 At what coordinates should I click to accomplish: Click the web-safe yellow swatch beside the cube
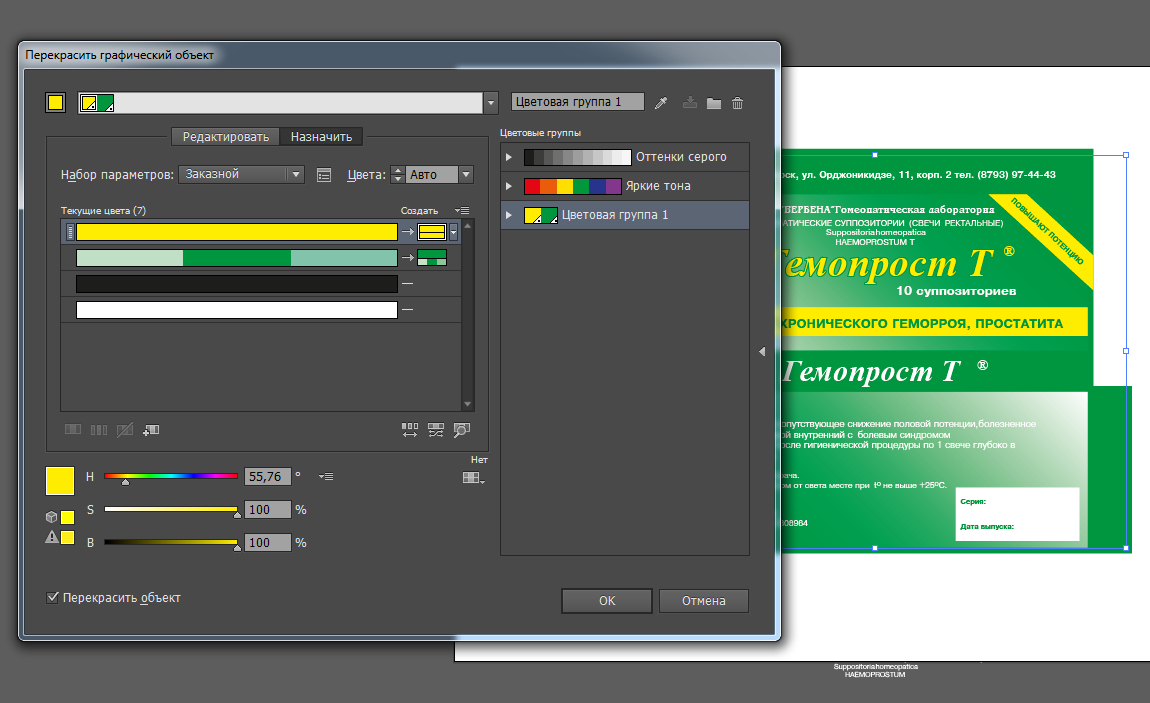pos(67,517)
